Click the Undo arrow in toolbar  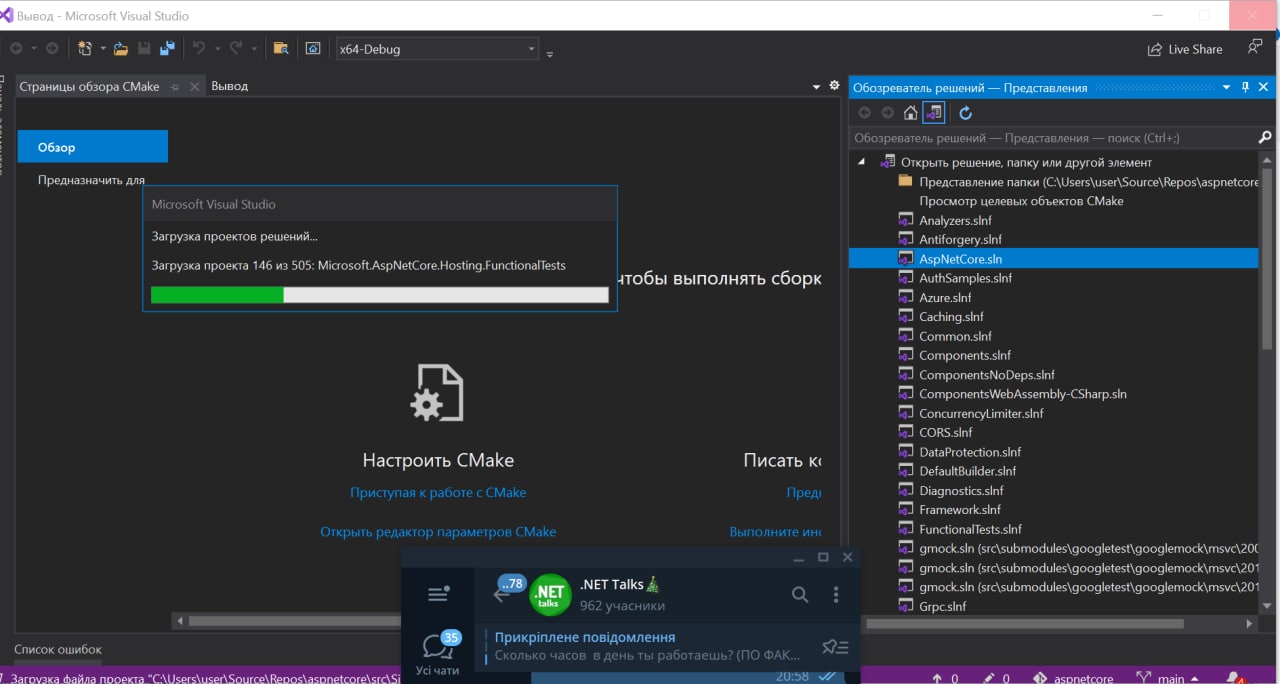tap(199, 48)
